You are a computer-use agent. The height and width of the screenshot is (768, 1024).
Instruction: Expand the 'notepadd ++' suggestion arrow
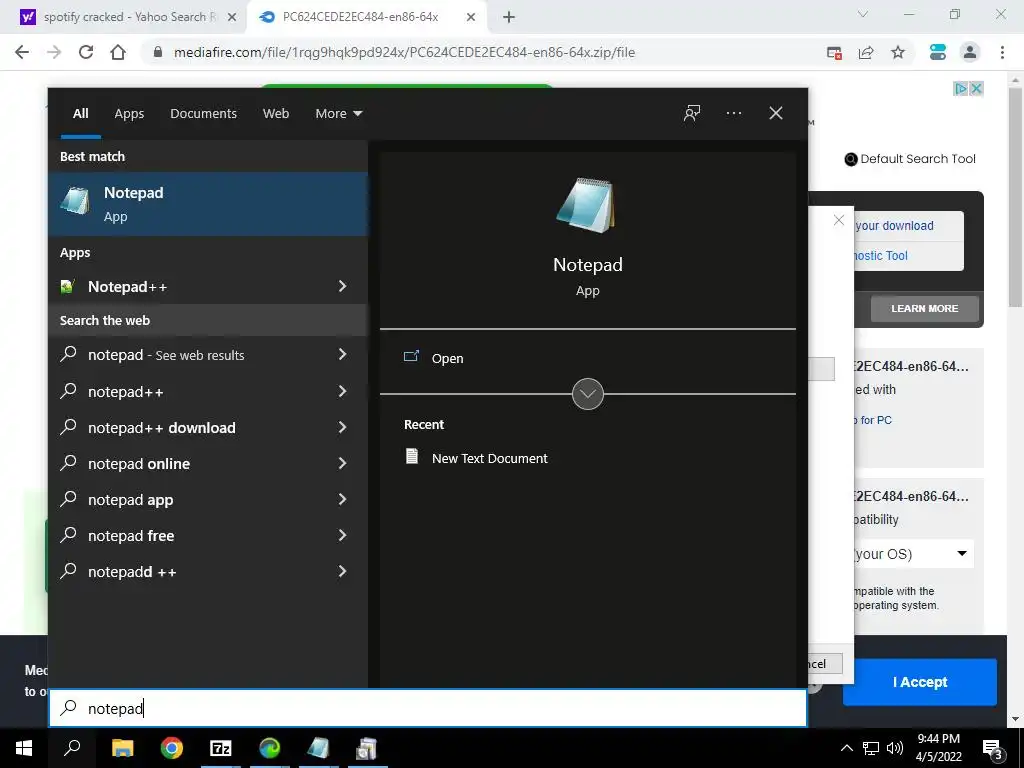coord(342,571)
